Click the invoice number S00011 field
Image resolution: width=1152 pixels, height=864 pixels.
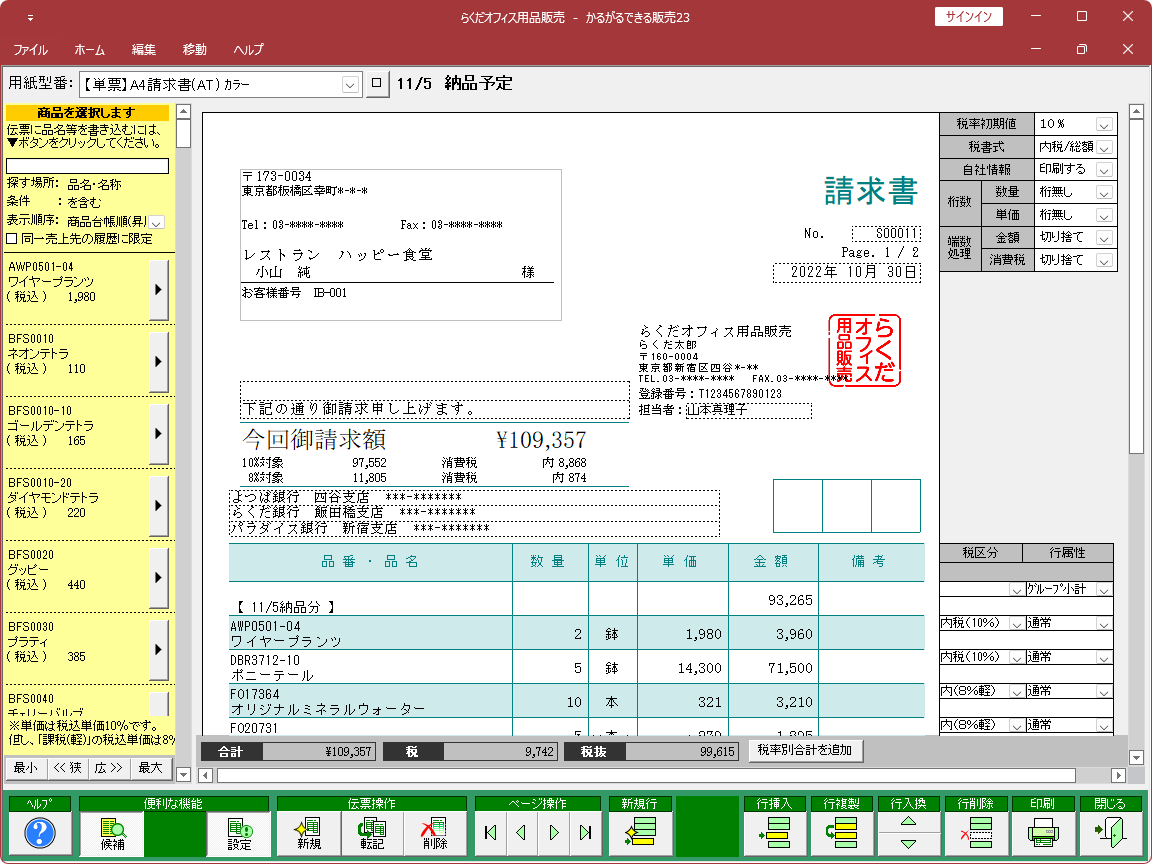886,234
